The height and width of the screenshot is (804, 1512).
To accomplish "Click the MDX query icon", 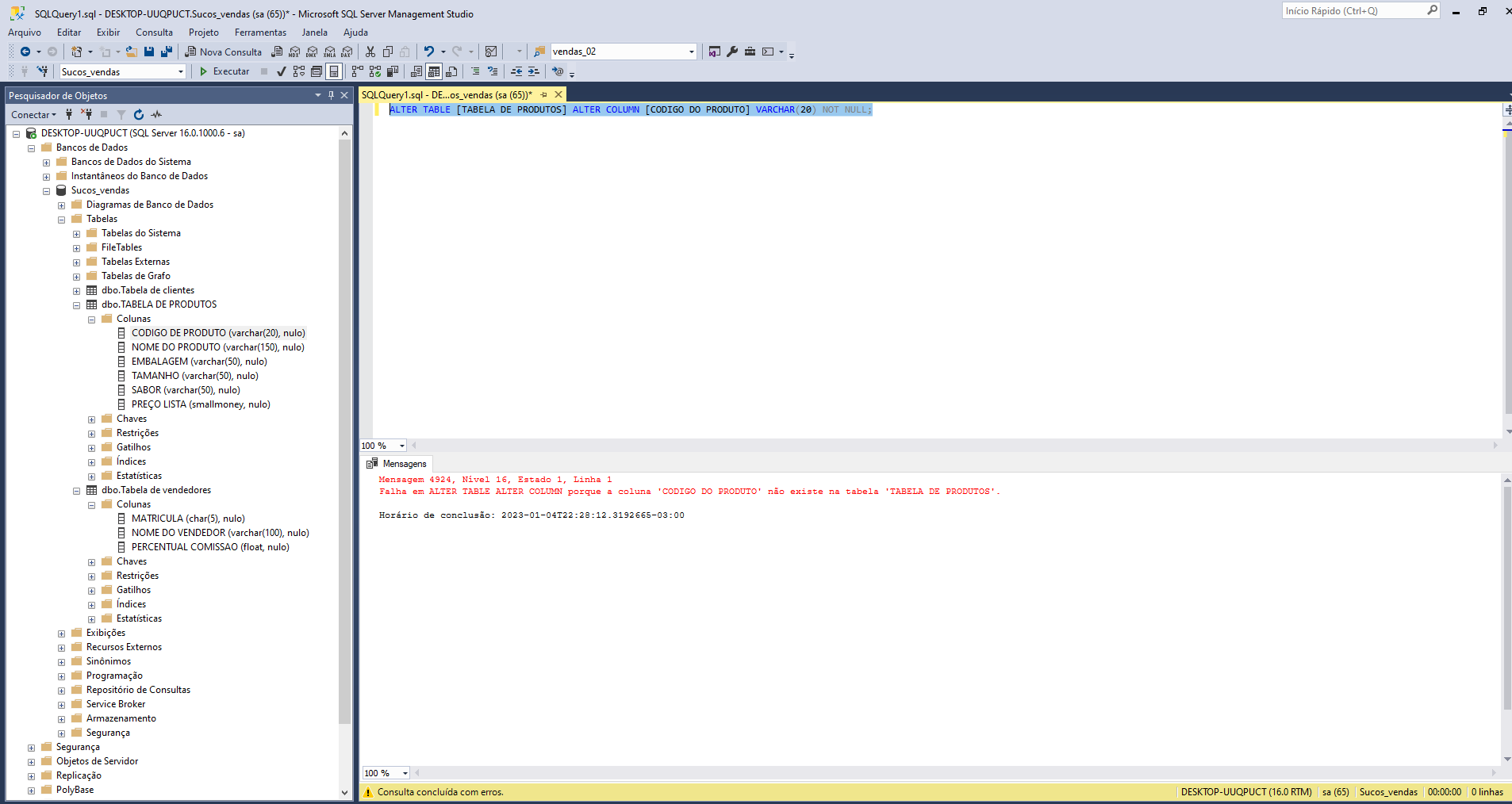I will [x=294, y=52].
